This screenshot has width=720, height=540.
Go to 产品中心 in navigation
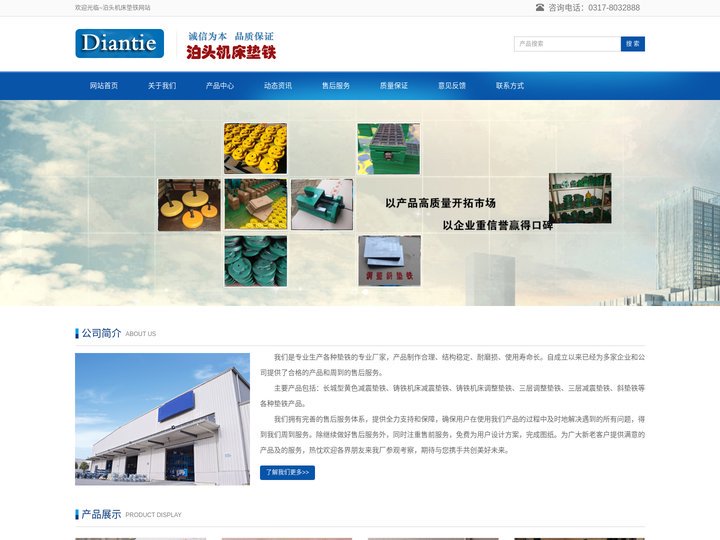pos(219,86)
